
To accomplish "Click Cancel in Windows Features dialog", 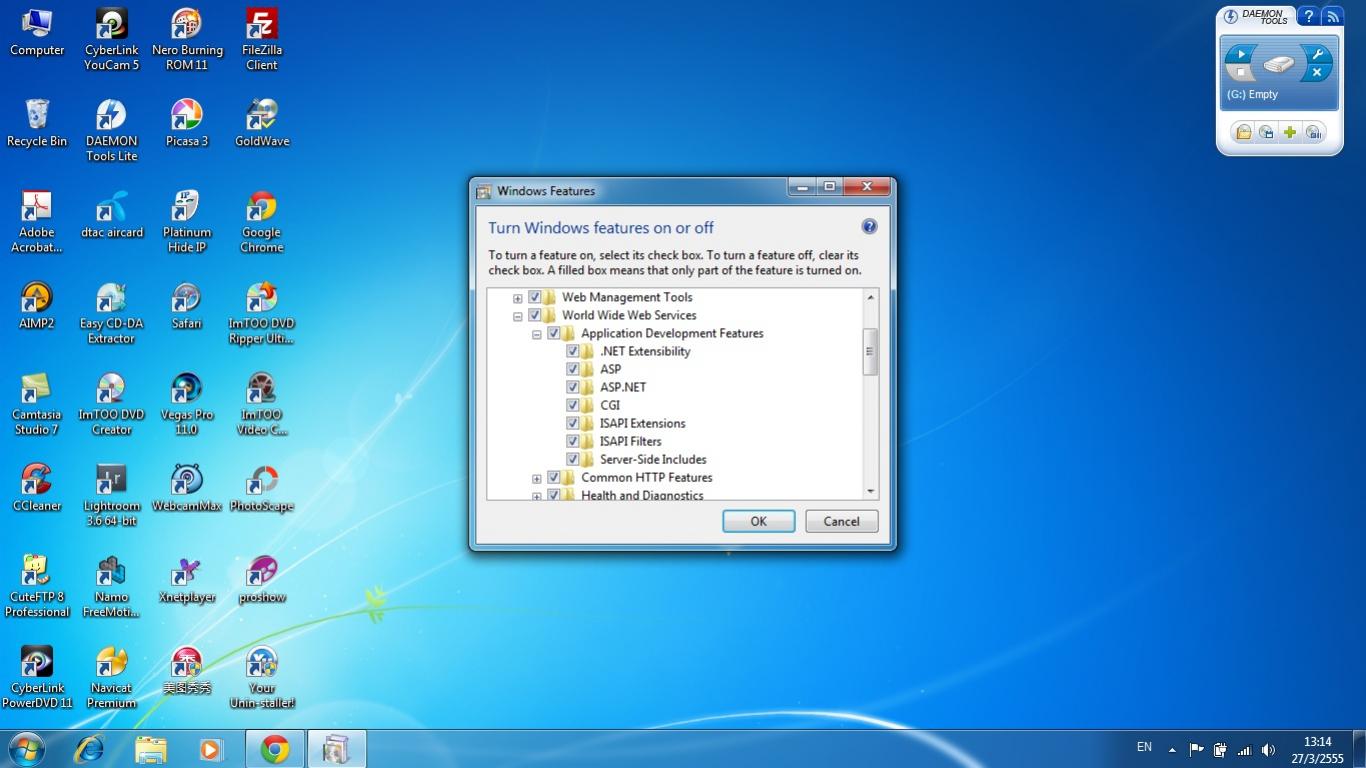I will coord(842,521).
